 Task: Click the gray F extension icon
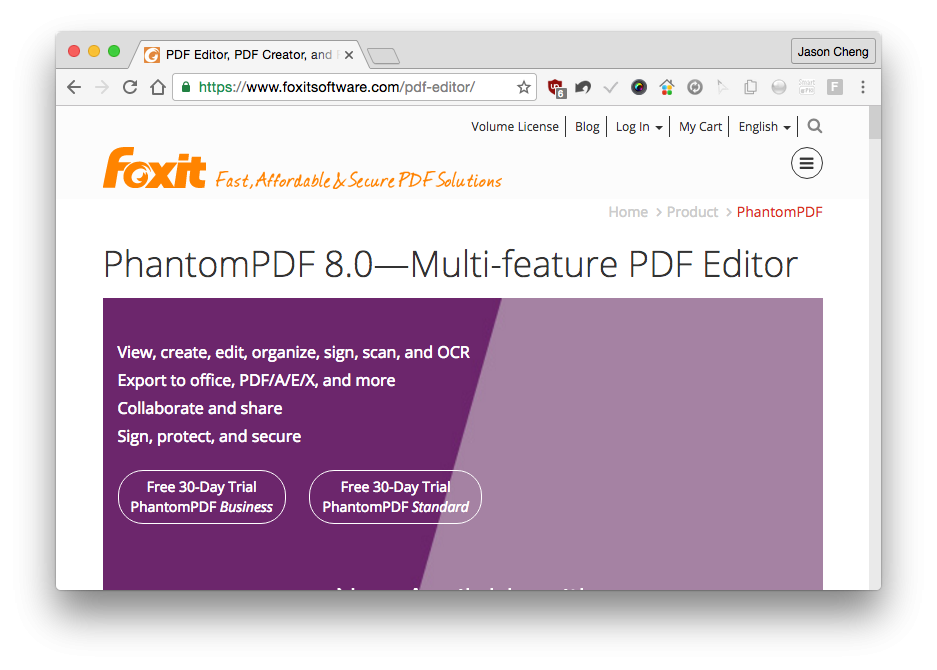(835, 87)
